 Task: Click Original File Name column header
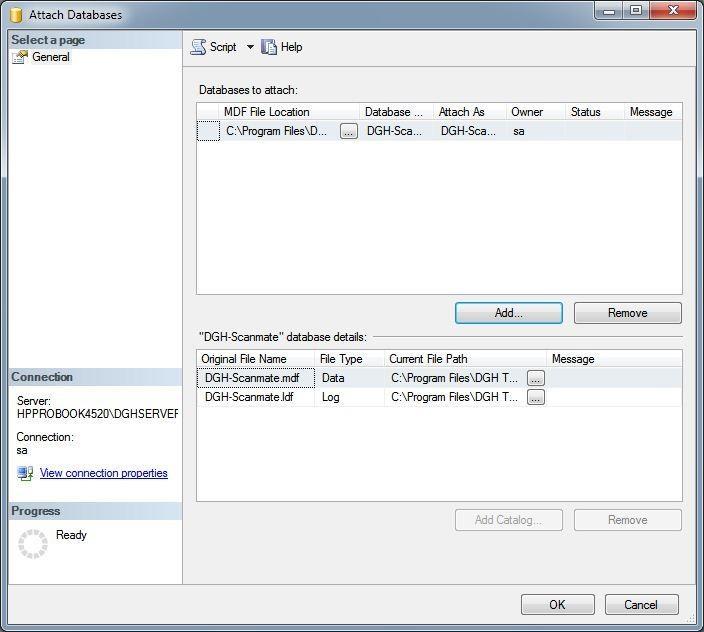point(256,359)
